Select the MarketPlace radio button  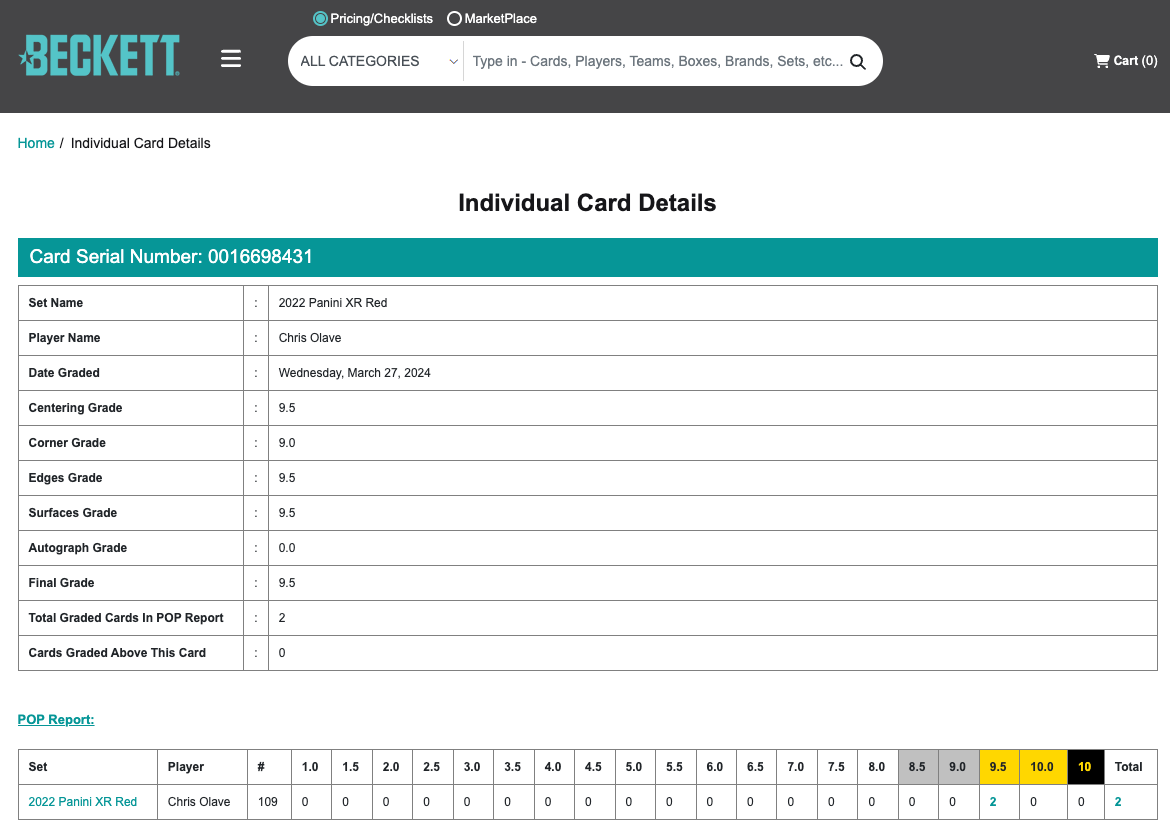(x=454, y=19)
